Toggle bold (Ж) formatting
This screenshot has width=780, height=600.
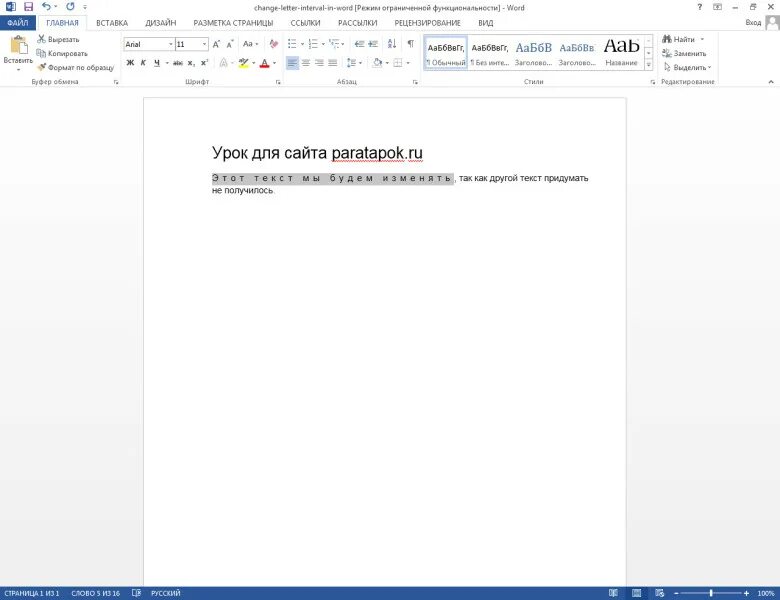click(x=130, y=63)
